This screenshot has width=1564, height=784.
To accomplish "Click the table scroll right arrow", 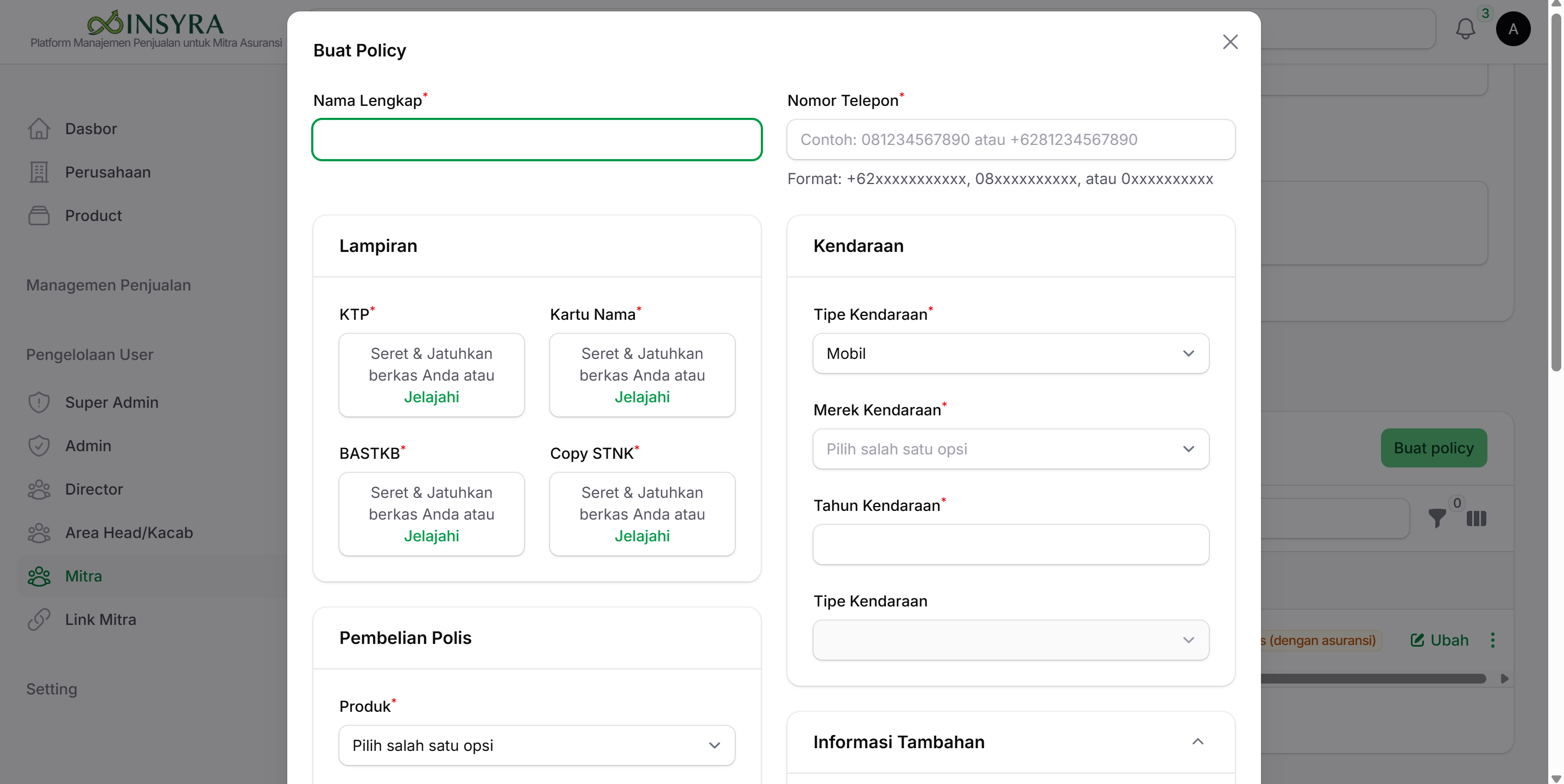I will click(x=1503, y=679).
